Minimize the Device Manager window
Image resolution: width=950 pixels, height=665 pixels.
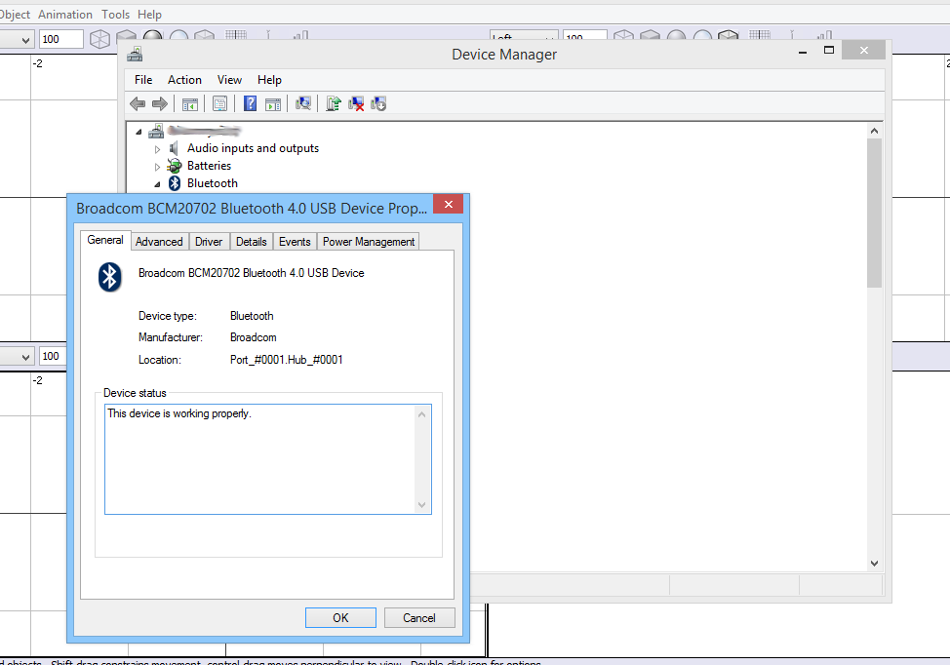(x=803, y=51)
